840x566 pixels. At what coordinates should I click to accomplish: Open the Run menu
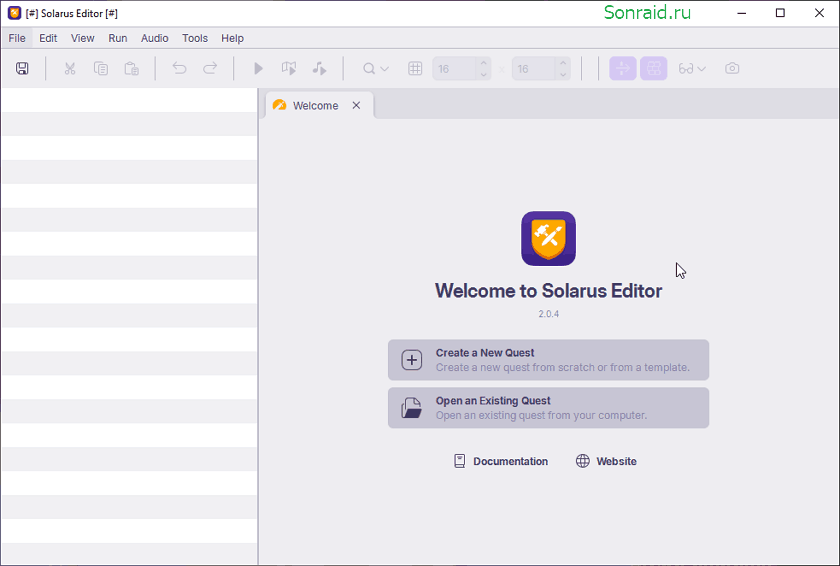click(x=118, y=38)
